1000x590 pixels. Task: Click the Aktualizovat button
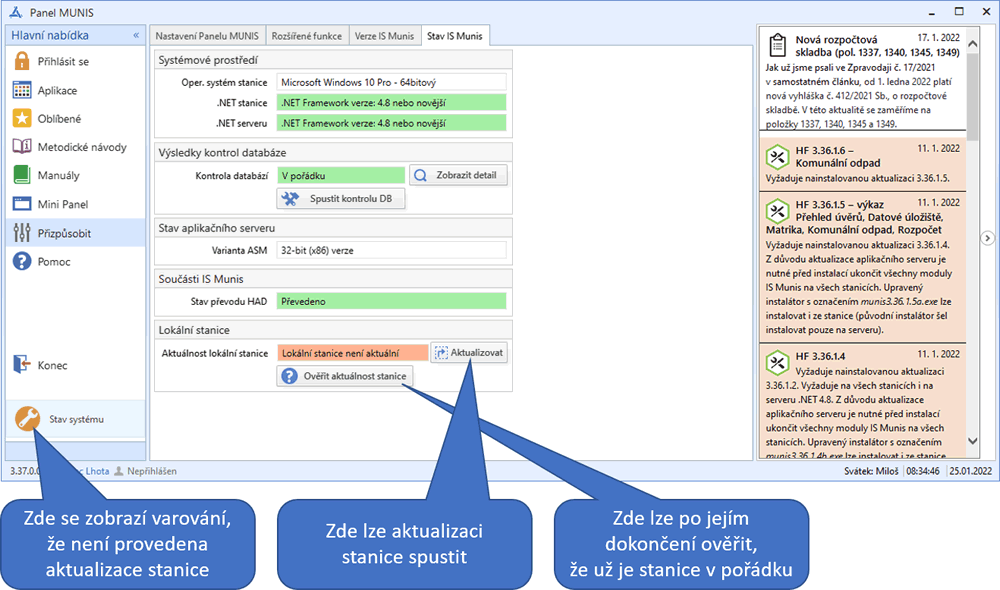coord(470,353)
